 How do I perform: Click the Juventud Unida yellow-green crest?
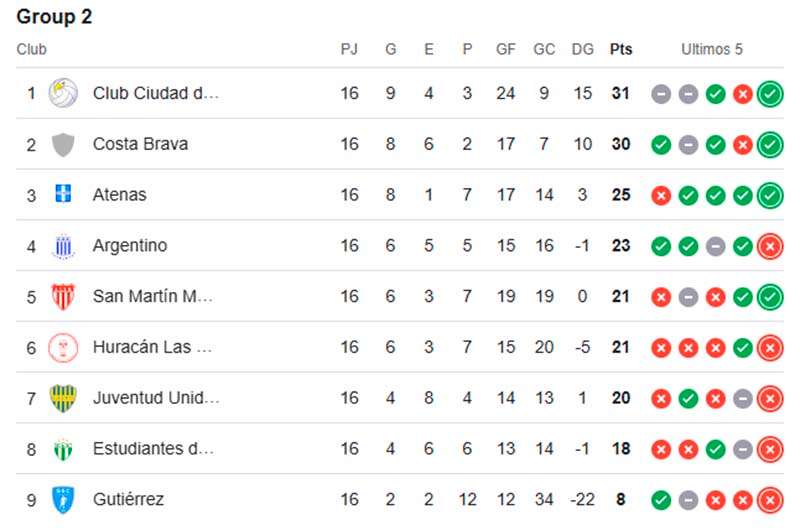63,398
